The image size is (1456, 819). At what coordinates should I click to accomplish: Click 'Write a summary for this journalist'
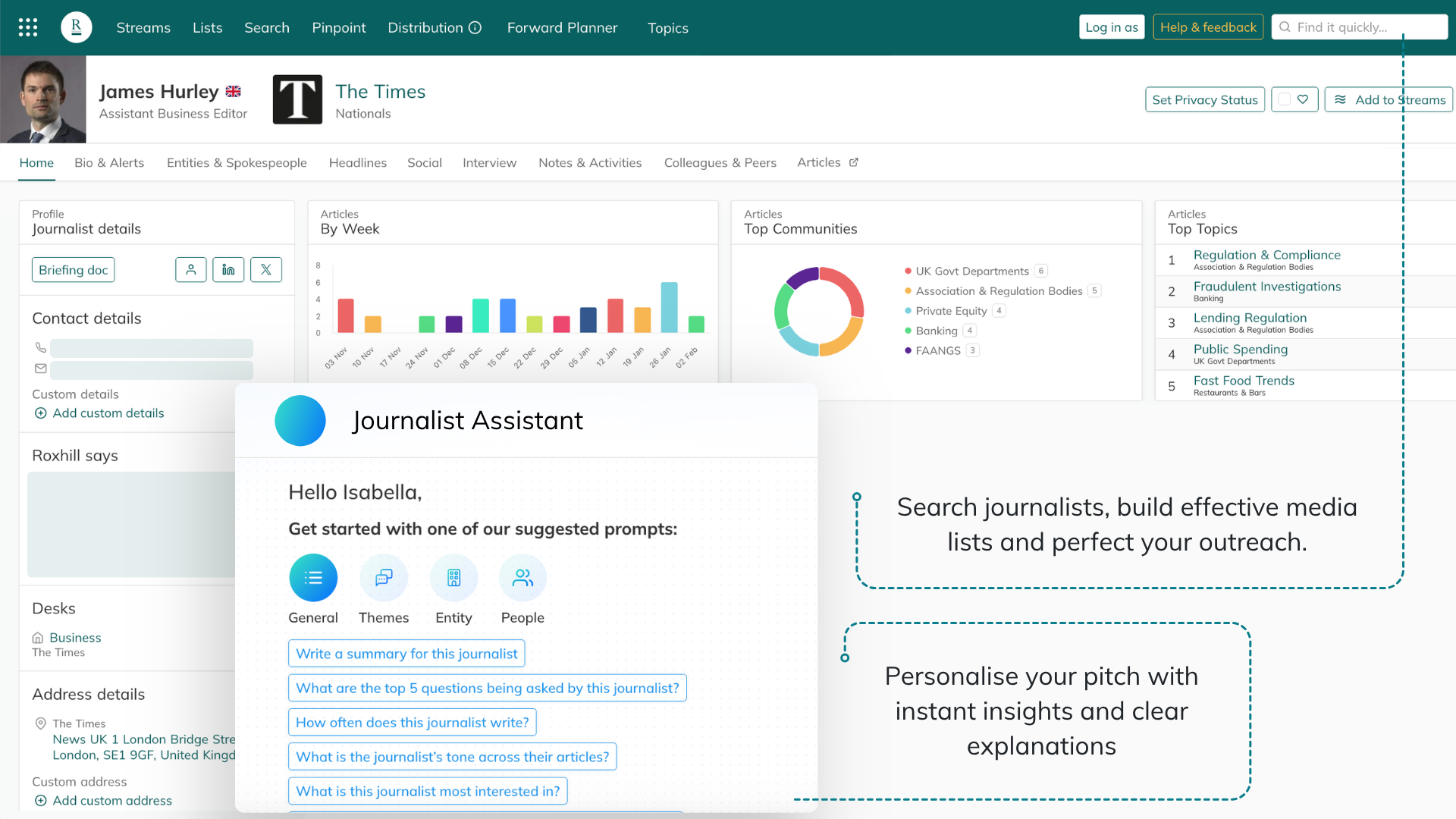pyautogui.click(x=406, y=654)
